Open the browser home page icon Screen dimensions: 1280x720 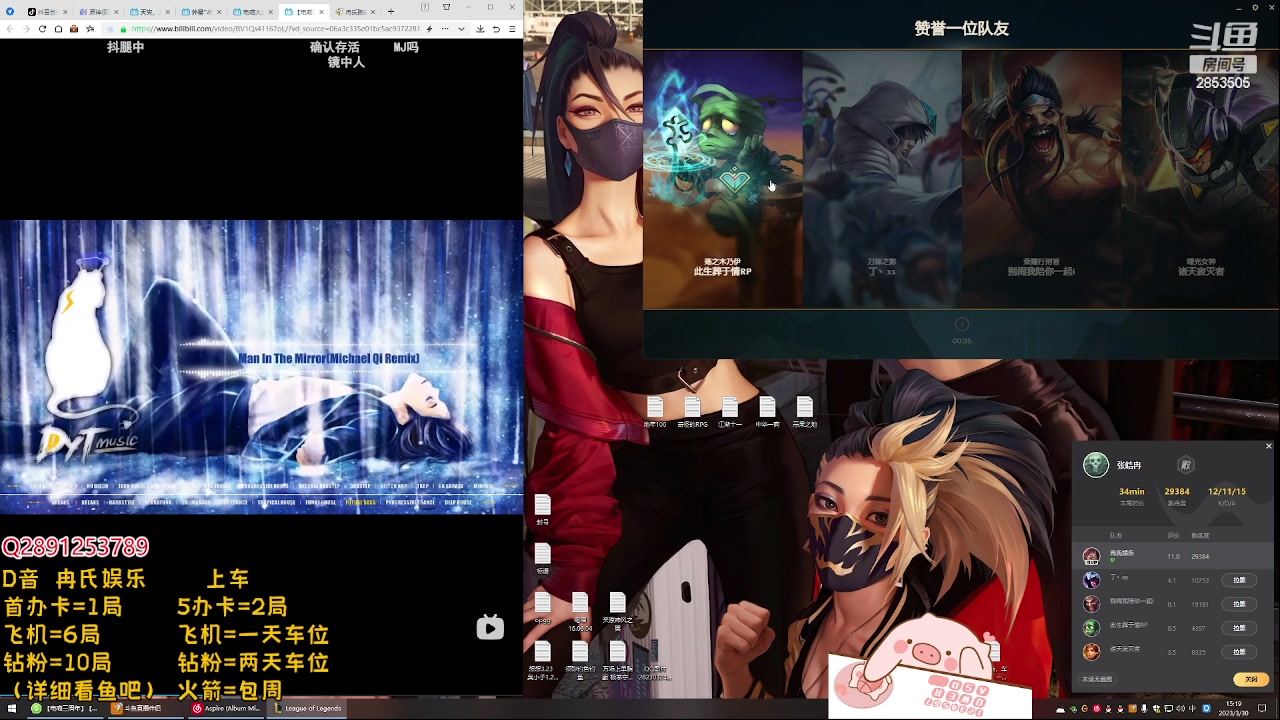(58, 29)
